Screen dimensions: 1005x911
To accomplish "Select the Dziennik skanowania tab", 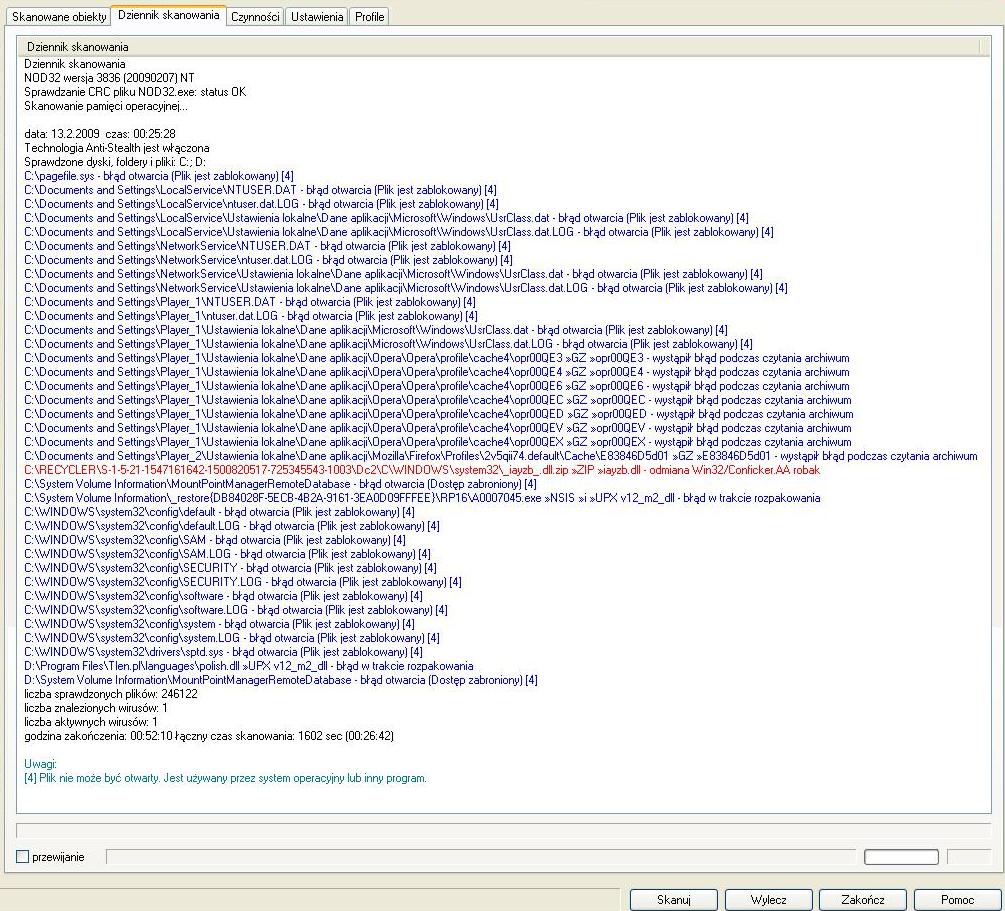I will pyautogui.click(x=169, y=15).
